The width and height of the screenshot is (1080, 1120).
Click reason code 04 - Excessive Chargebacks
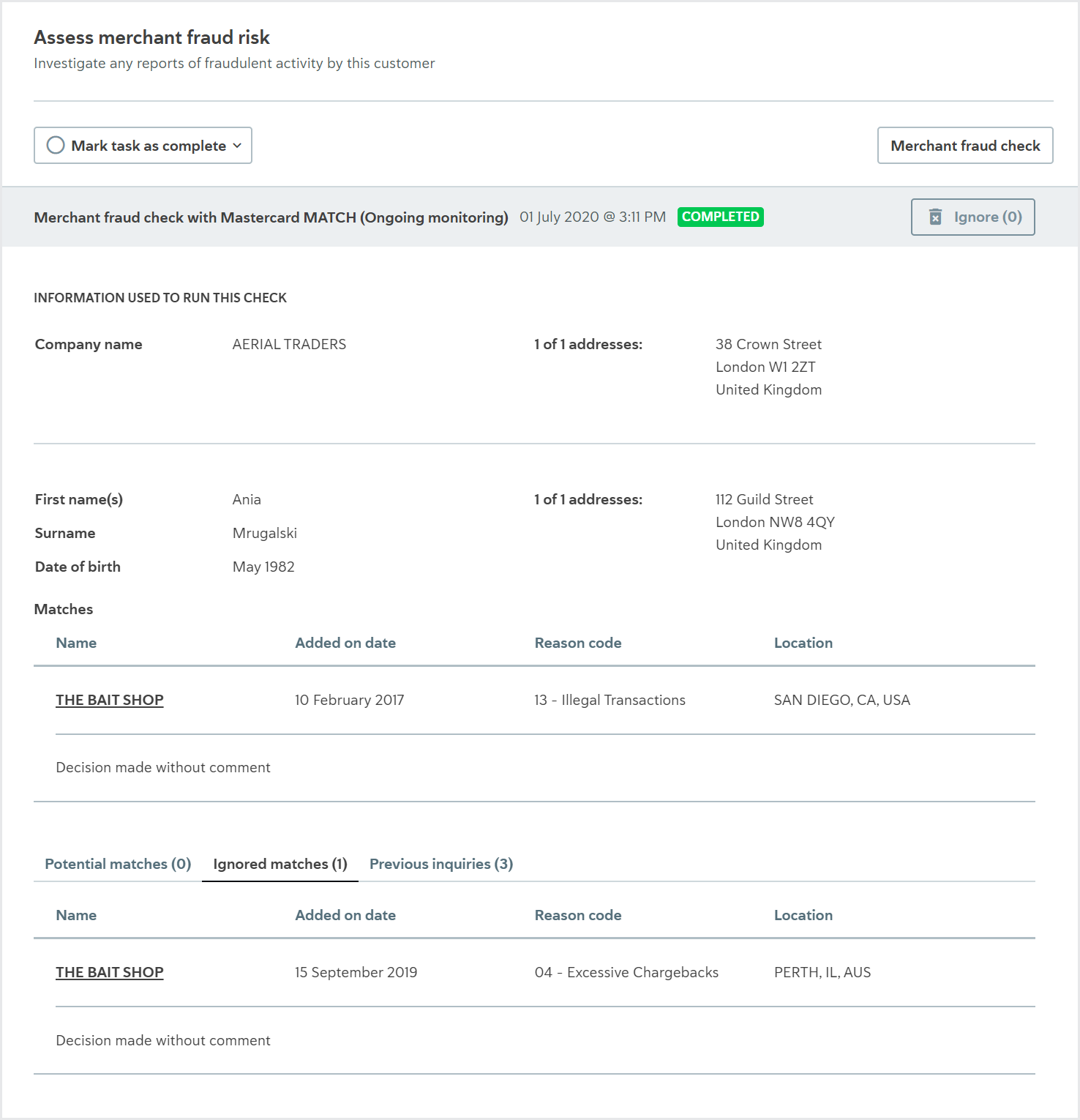click(x=626, y=972)
